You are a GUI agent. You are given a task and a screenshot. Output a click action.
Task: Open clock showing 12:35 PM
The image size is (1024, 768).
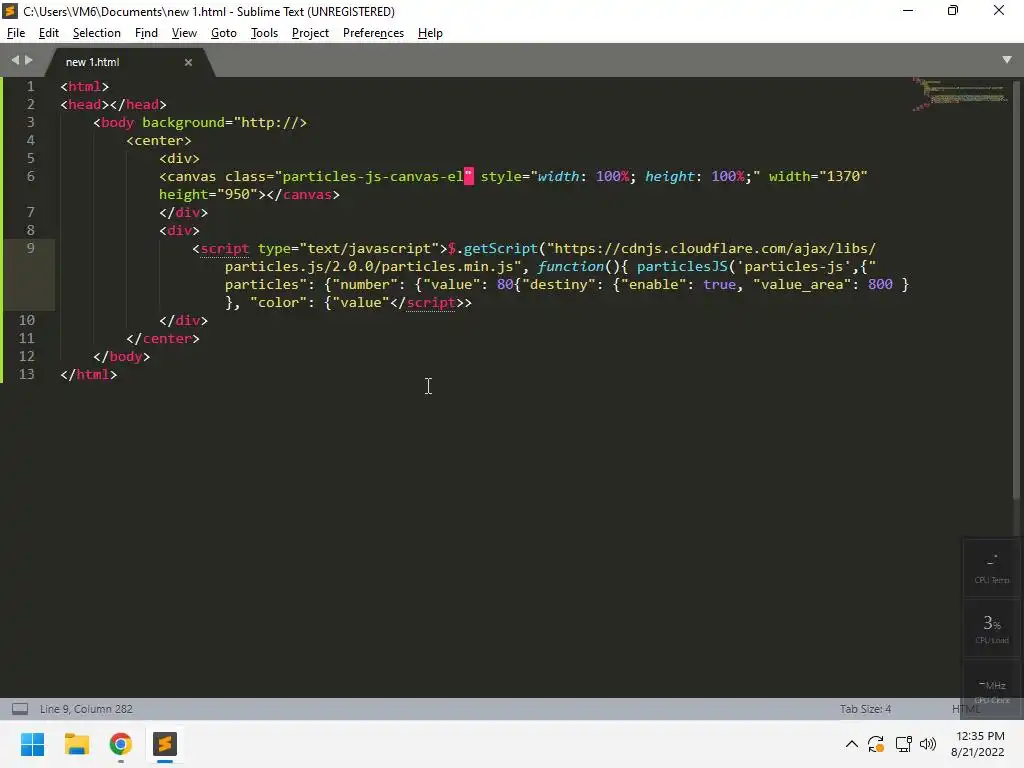978,744
